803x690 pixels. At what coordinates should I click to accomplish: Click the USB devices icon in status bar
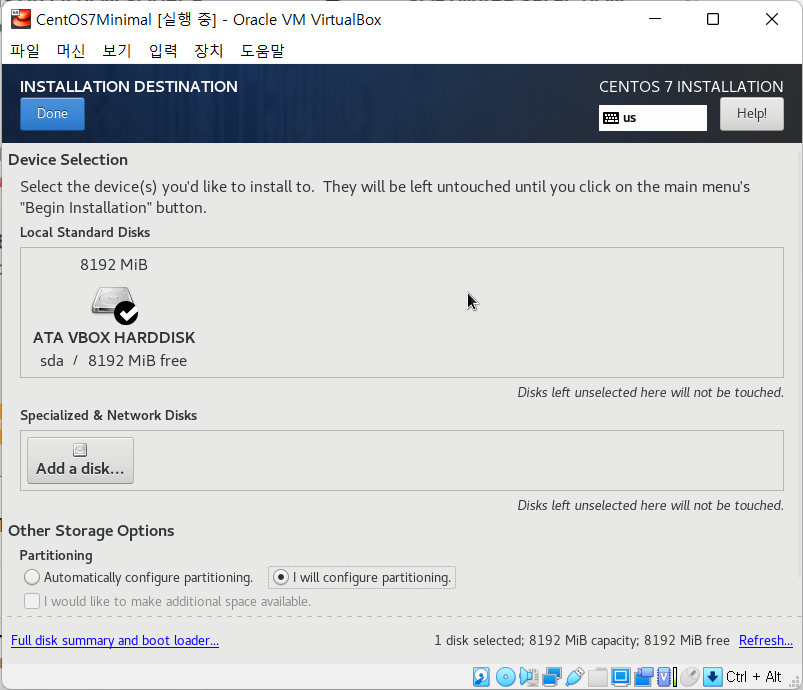point(575,677)
